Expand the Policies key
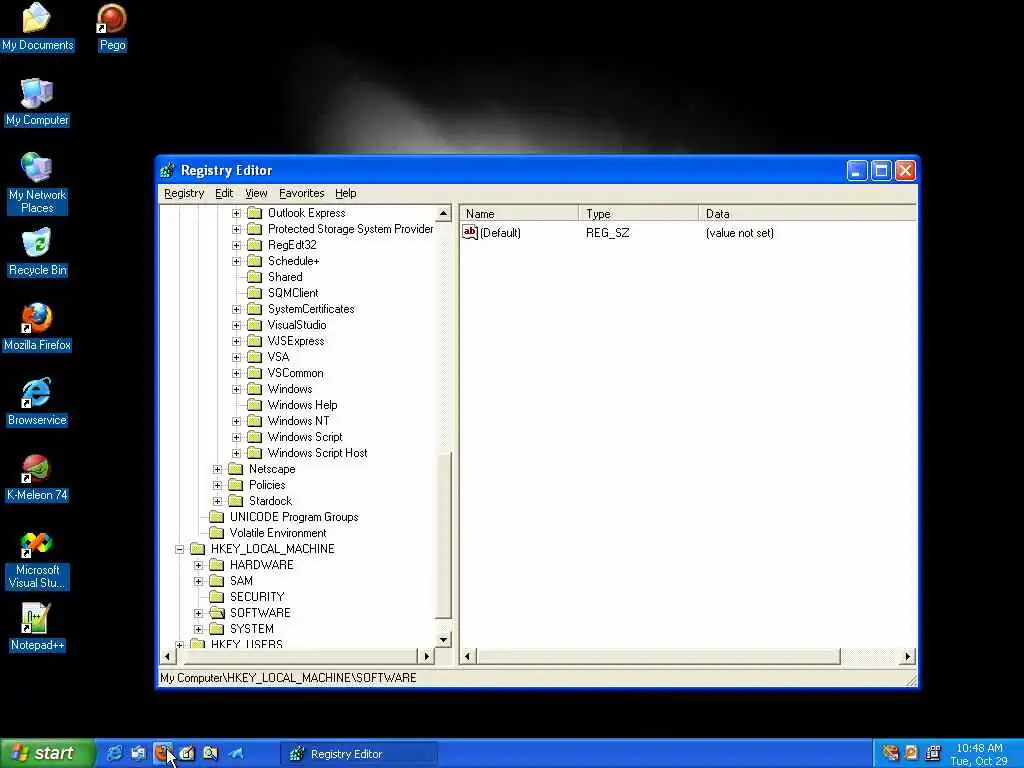Screen dimensions: 1024x768 (x=217, y=485)
